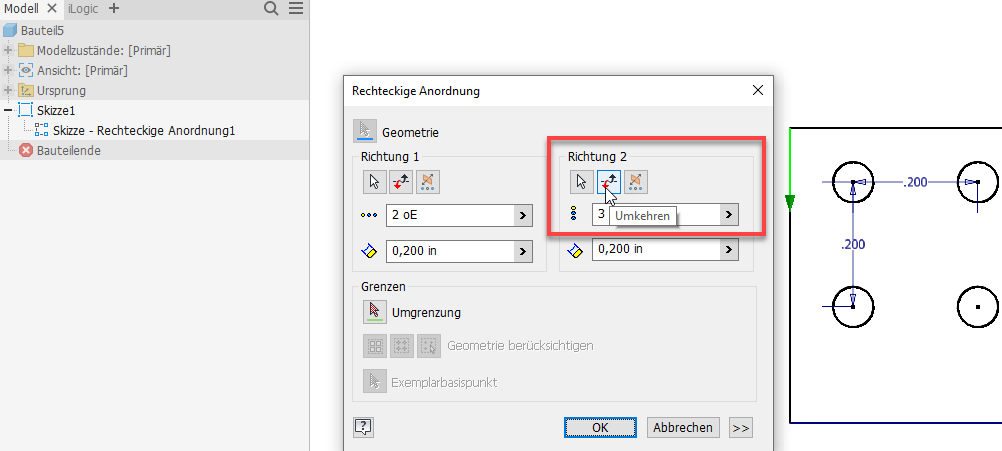Confirm the pattern with OK
This screenshot has height=451, width=1002.
600,427
